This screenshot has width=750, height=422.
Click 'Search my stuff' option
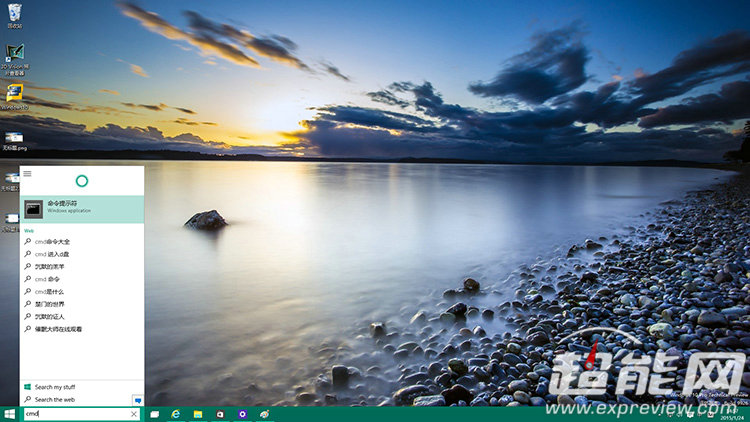click(x=54, y=386)
